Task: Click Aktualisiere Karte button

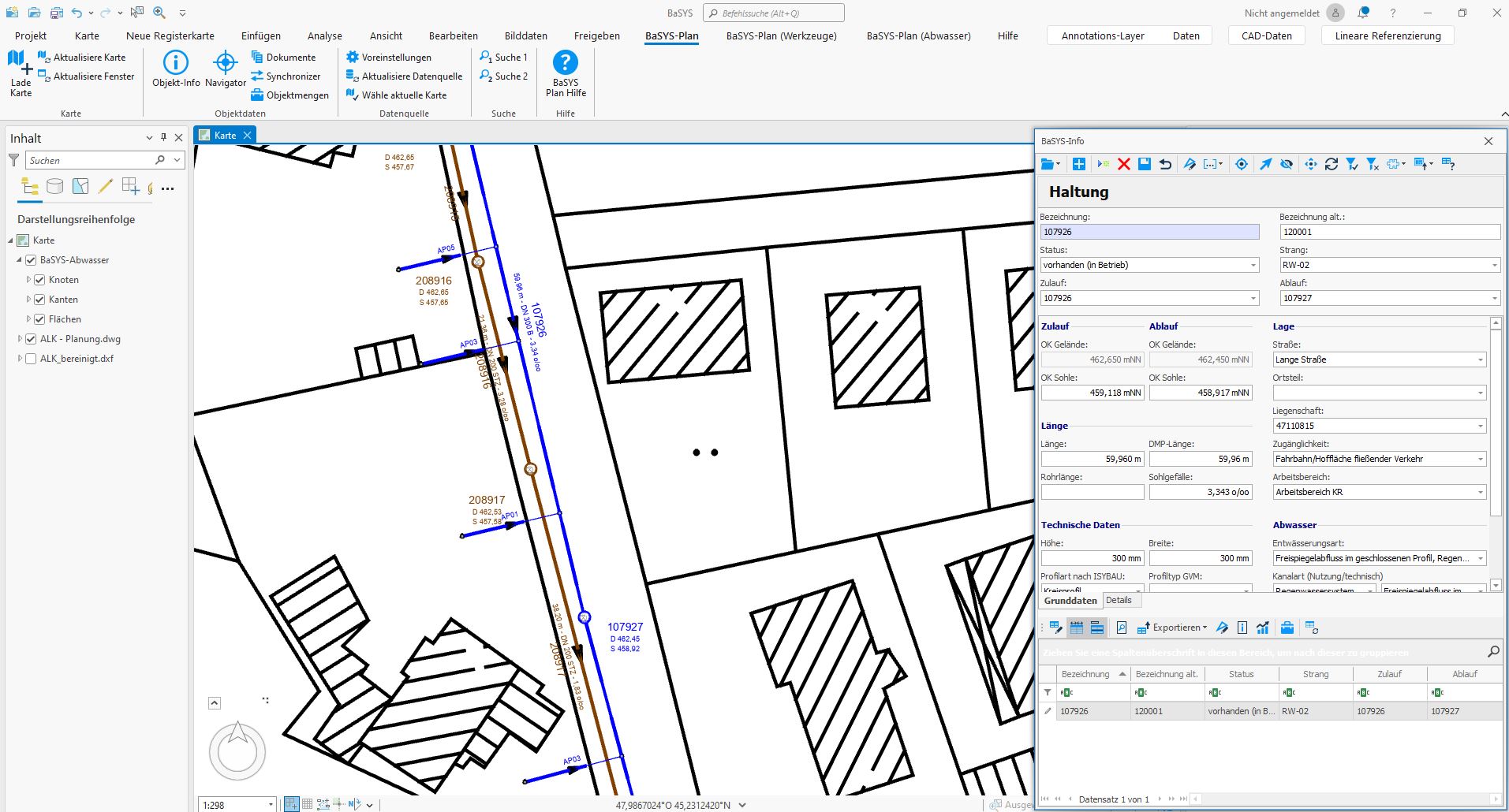Action: click(x=82, y=58)
